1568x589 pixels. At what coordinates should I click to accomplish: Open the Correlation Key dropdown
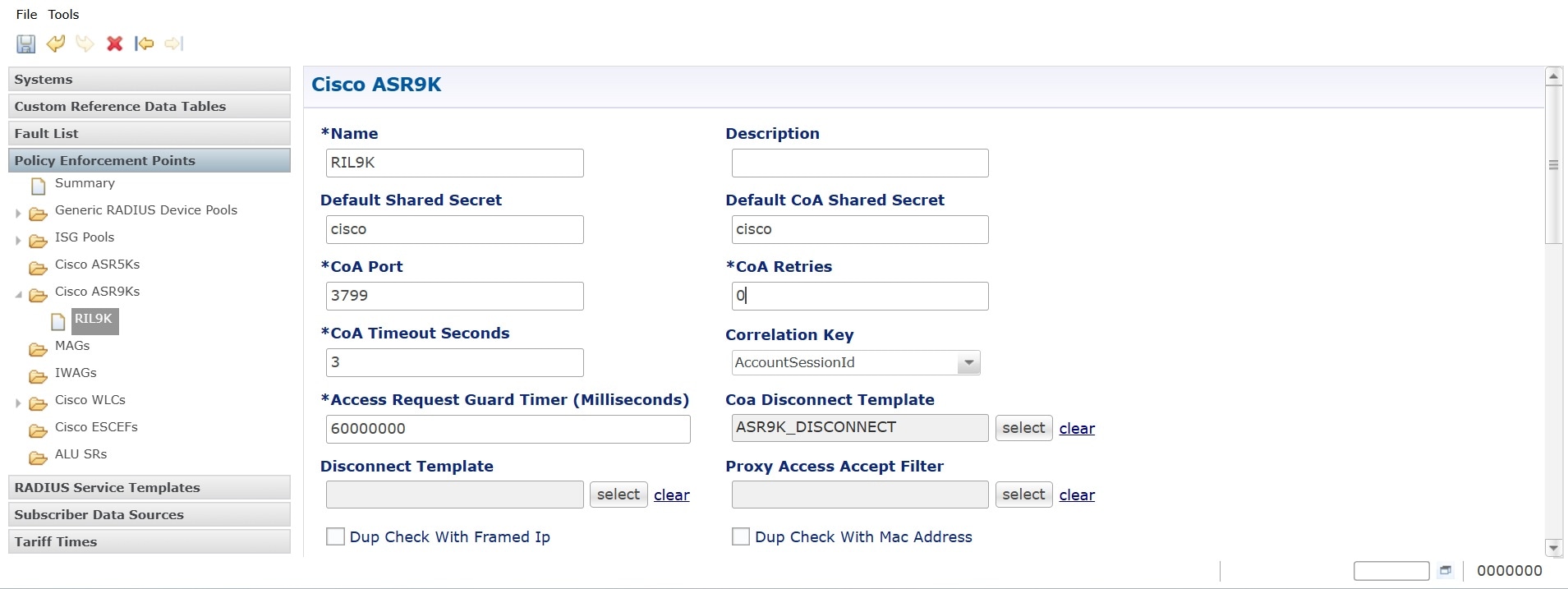969,362
